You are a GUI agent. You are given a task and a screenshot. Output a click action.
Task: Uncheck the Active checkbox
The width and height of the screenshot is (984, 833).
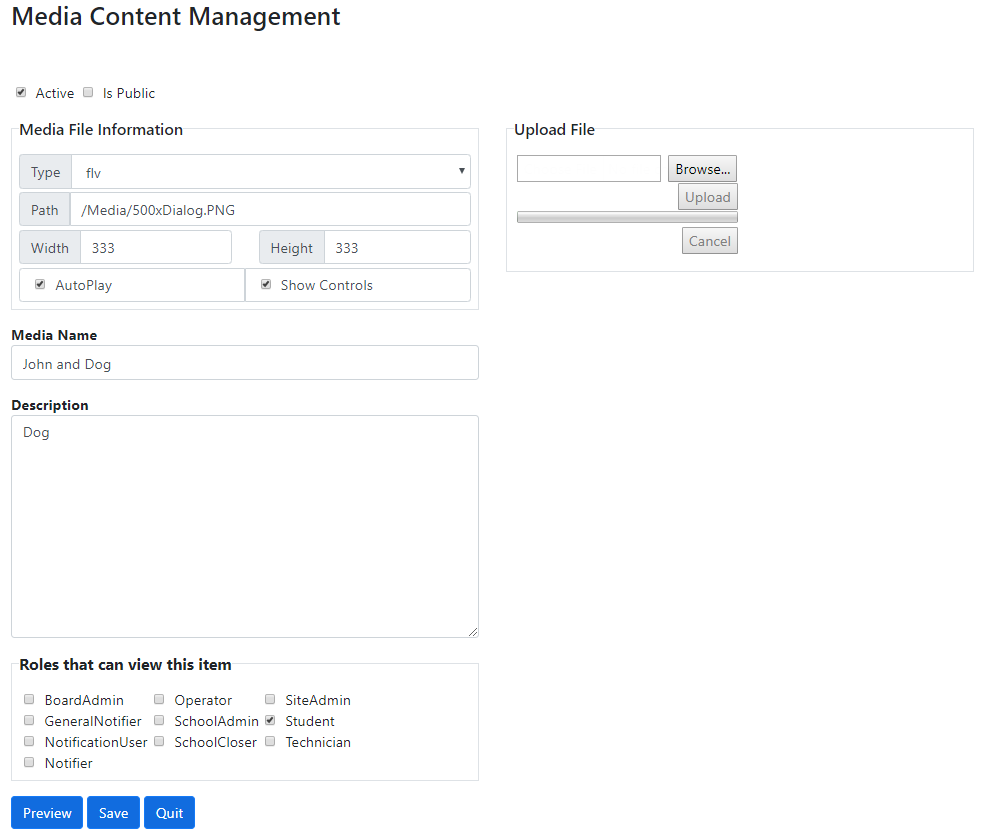tap(21, 91)
